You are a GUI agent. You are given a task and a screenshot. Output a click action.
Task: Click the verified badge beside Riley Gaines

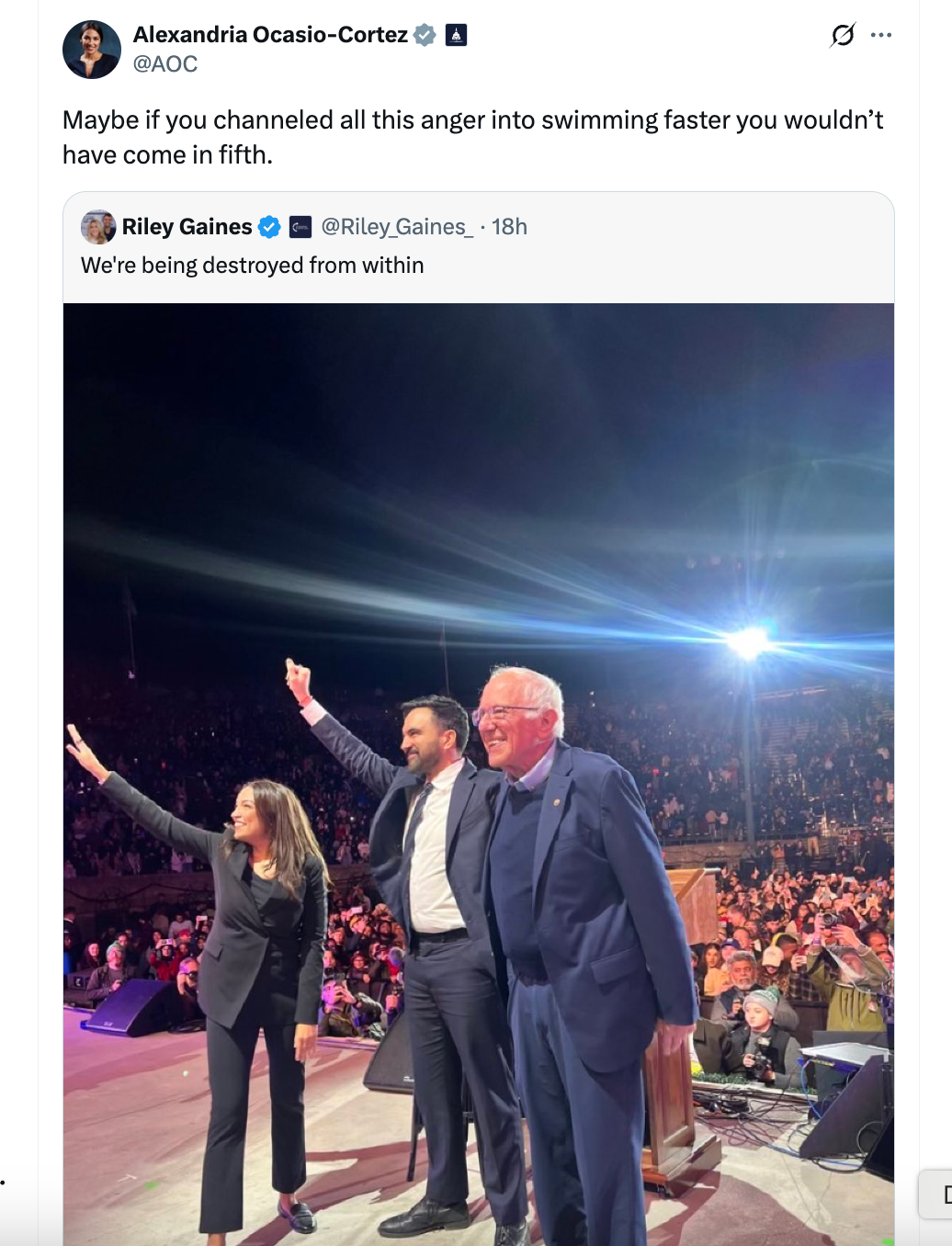[269, 227]
